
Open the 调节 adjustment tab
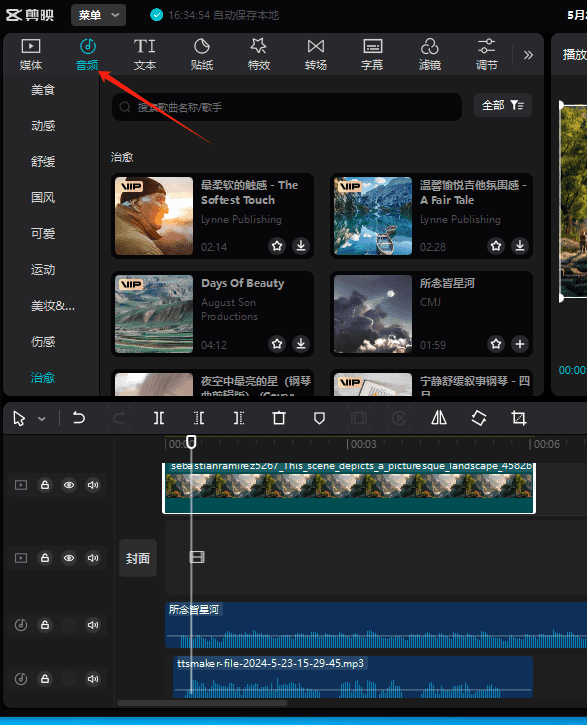[x=487, y=55]
